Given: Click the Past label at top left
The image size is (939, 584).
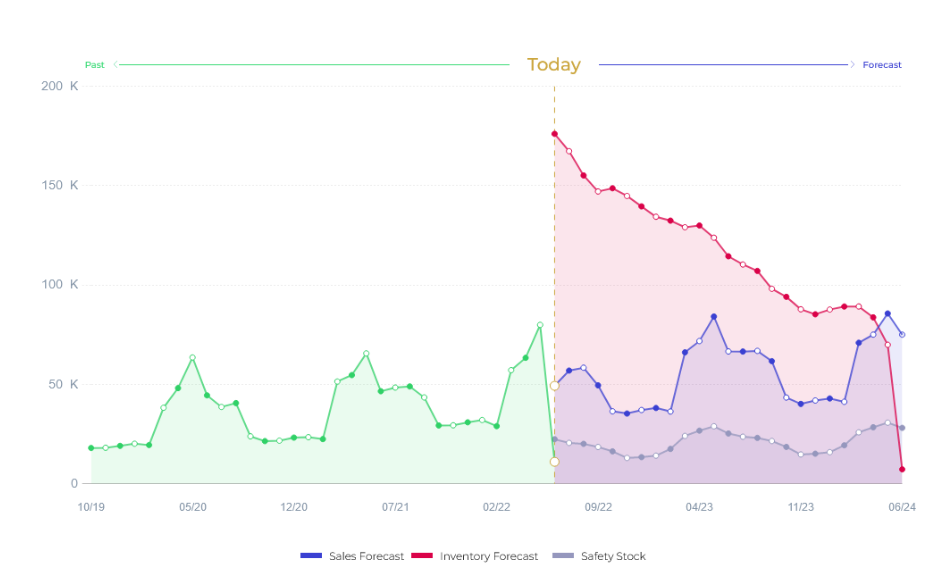Looking at the screenshot, I should click(94, 65).
